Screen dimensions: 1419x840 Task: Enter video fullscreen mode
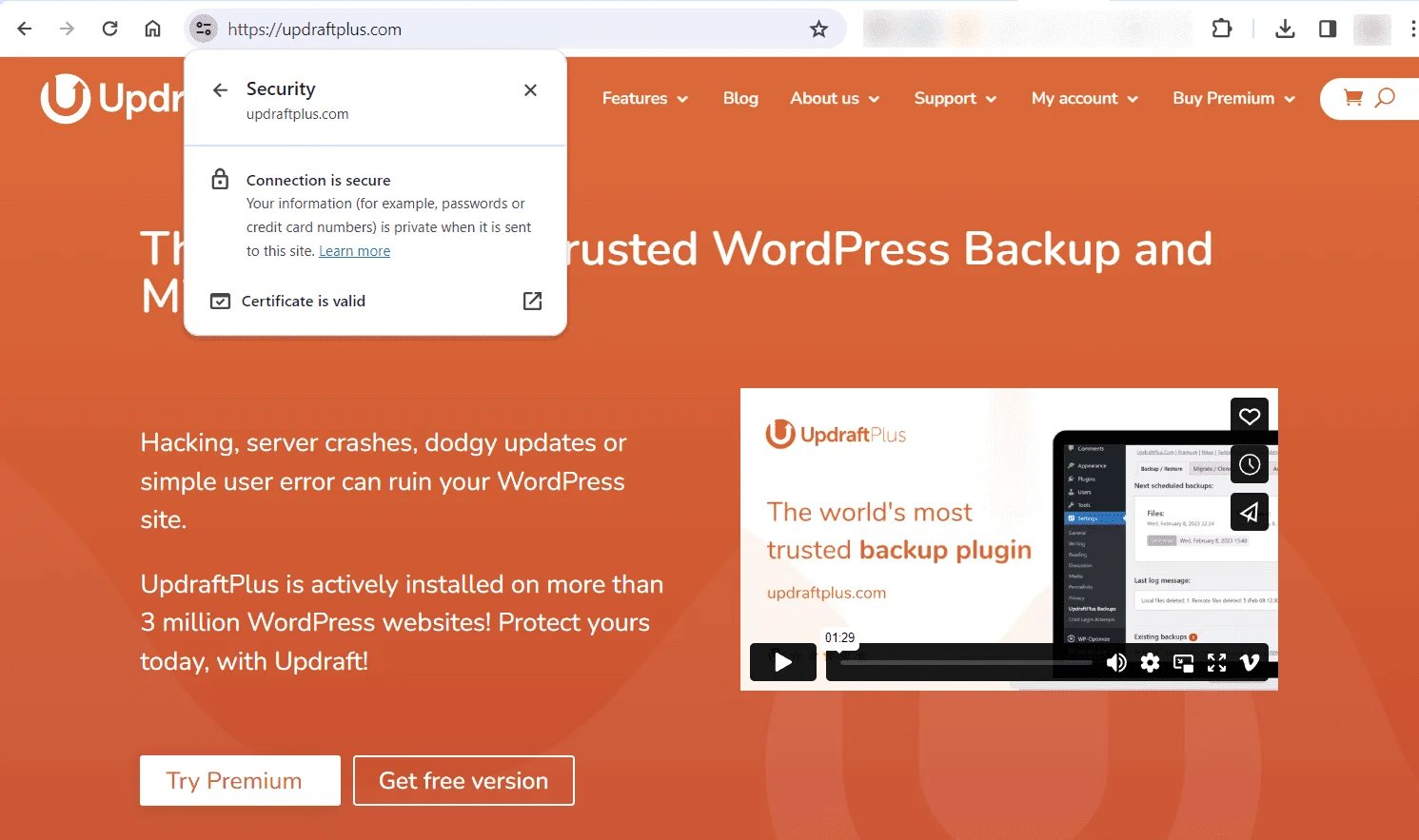tap(1217, 663)
